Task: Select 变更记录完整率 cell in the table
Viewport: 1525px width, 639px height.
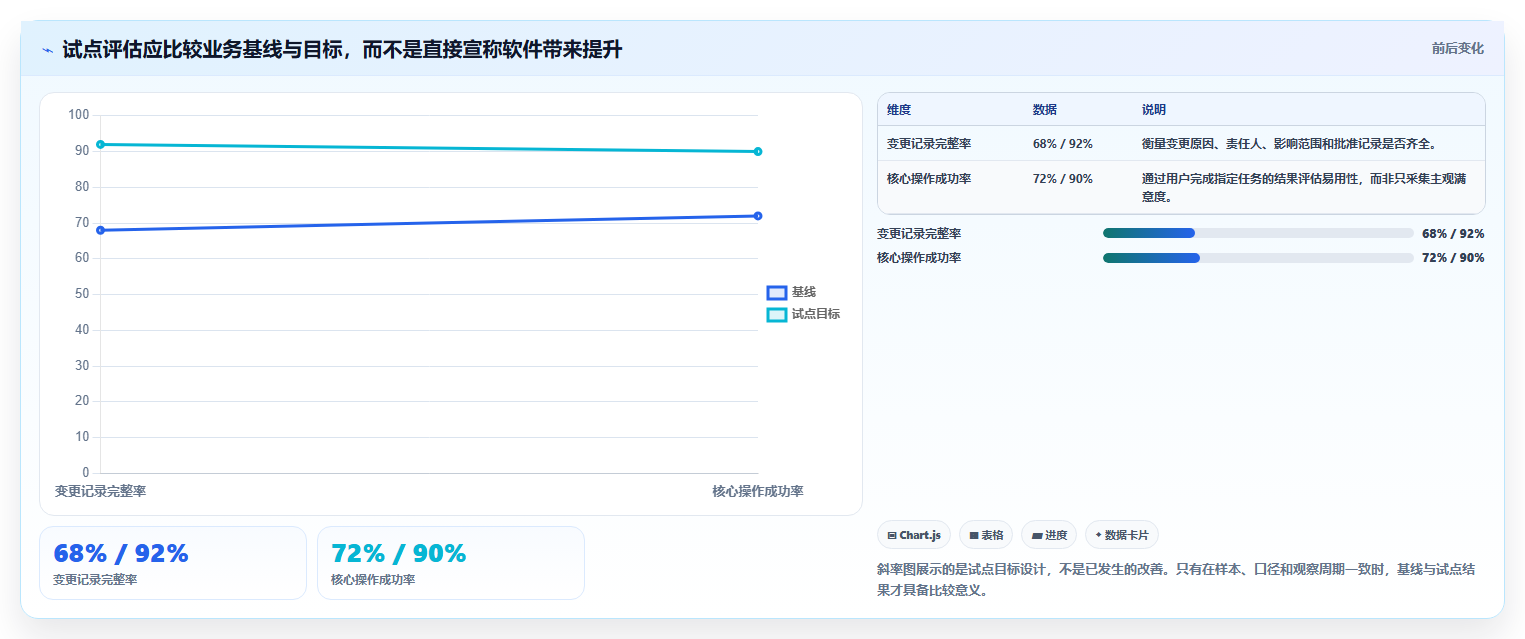Action: [x=929, y=144]
